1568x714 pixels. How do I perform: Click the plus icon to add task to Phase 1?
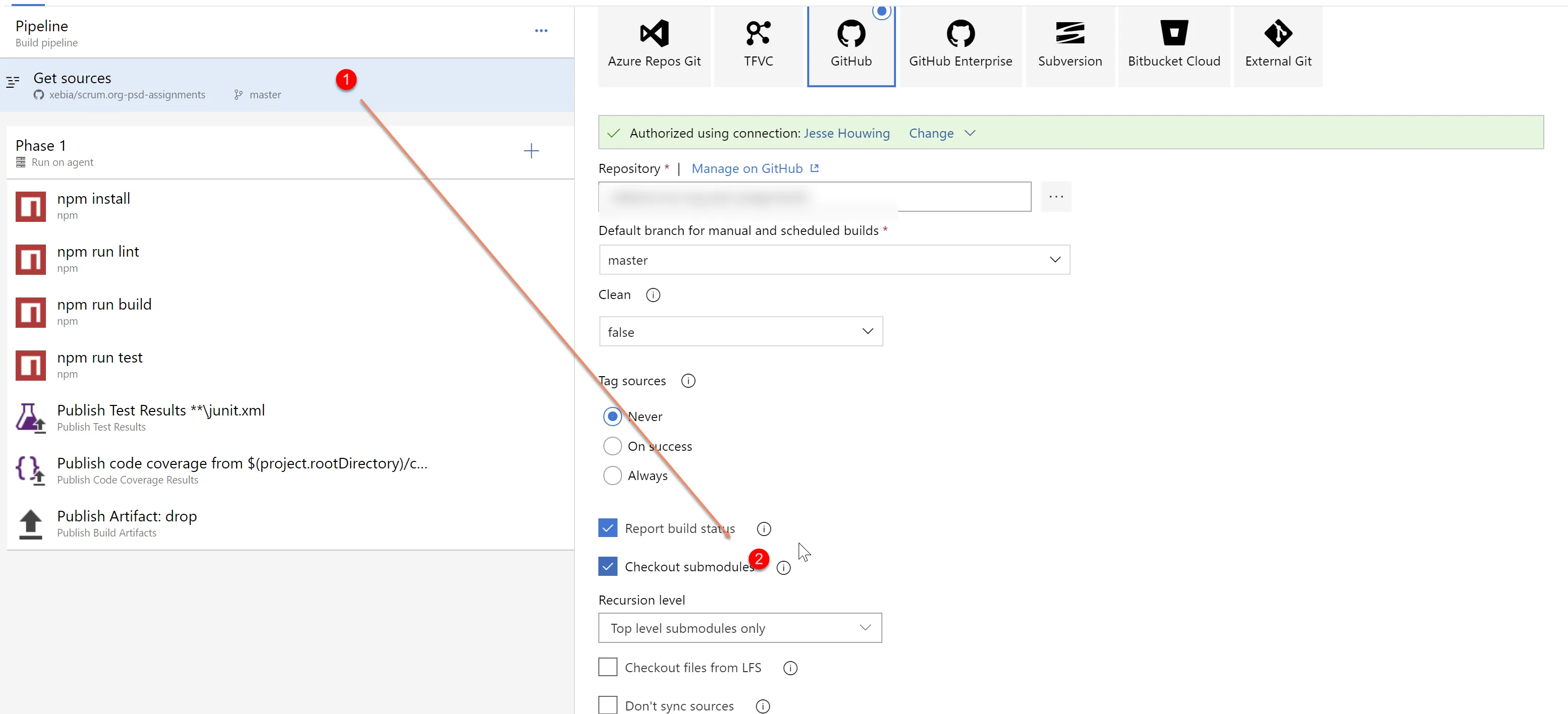coord(531,151)
